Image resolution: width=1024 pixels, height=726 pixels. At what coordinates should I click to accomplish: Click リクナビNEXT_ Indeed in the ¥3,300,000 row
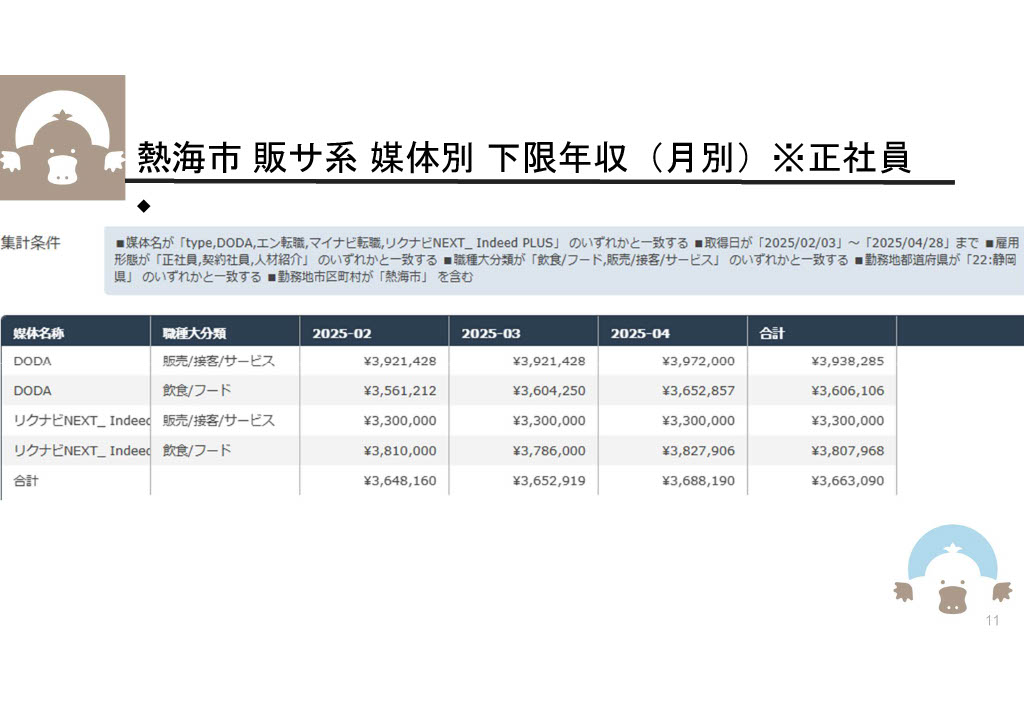click(x=82, y=420)
